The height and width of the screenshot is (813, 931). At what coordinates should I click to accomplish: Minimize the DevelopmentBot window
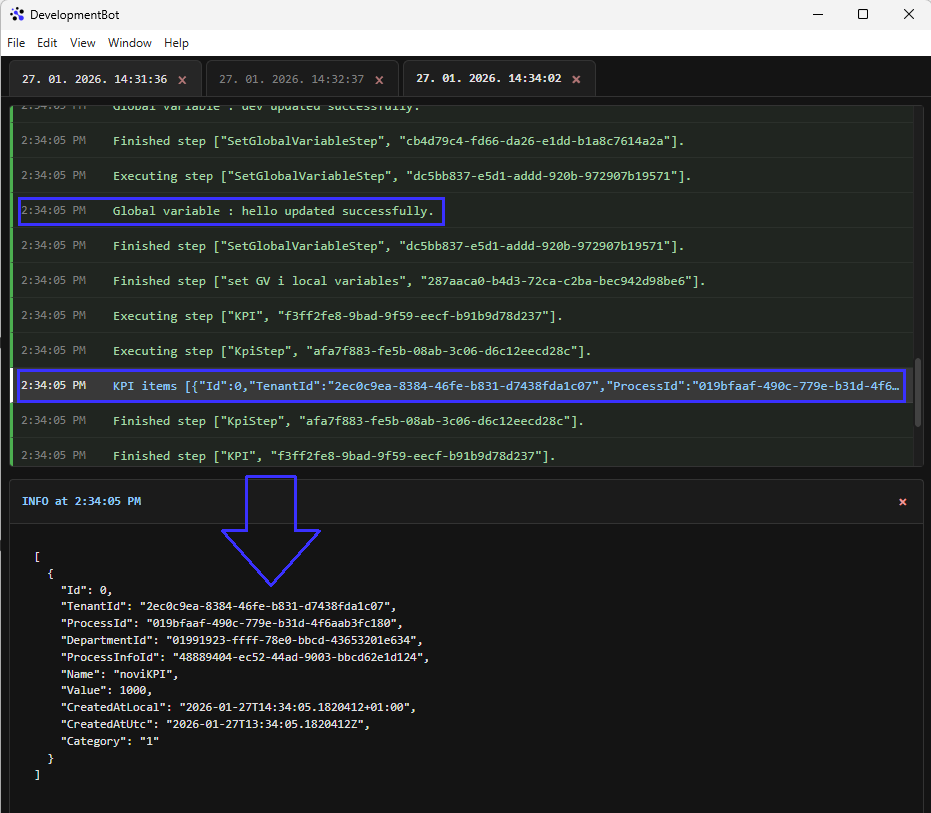point(816,15)
